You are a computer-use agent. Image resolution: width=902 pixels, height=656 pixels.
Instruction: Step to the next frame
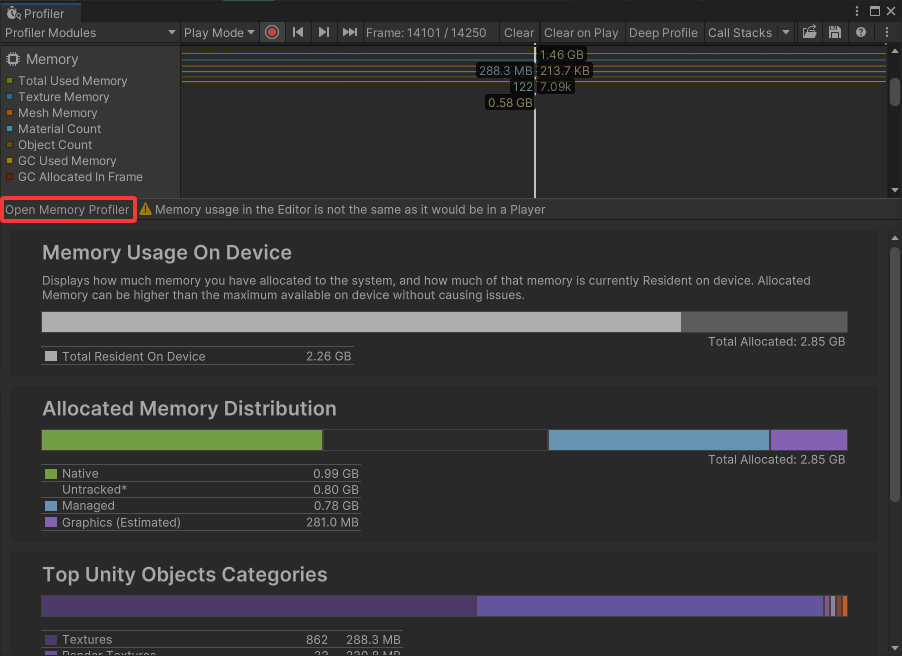pyautogui.click(x=323, y=32)
